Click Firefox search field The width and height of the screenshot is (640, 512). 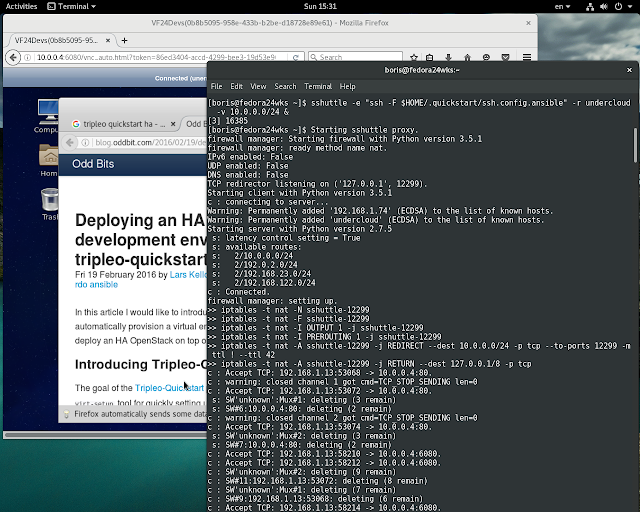click(355, 58)
